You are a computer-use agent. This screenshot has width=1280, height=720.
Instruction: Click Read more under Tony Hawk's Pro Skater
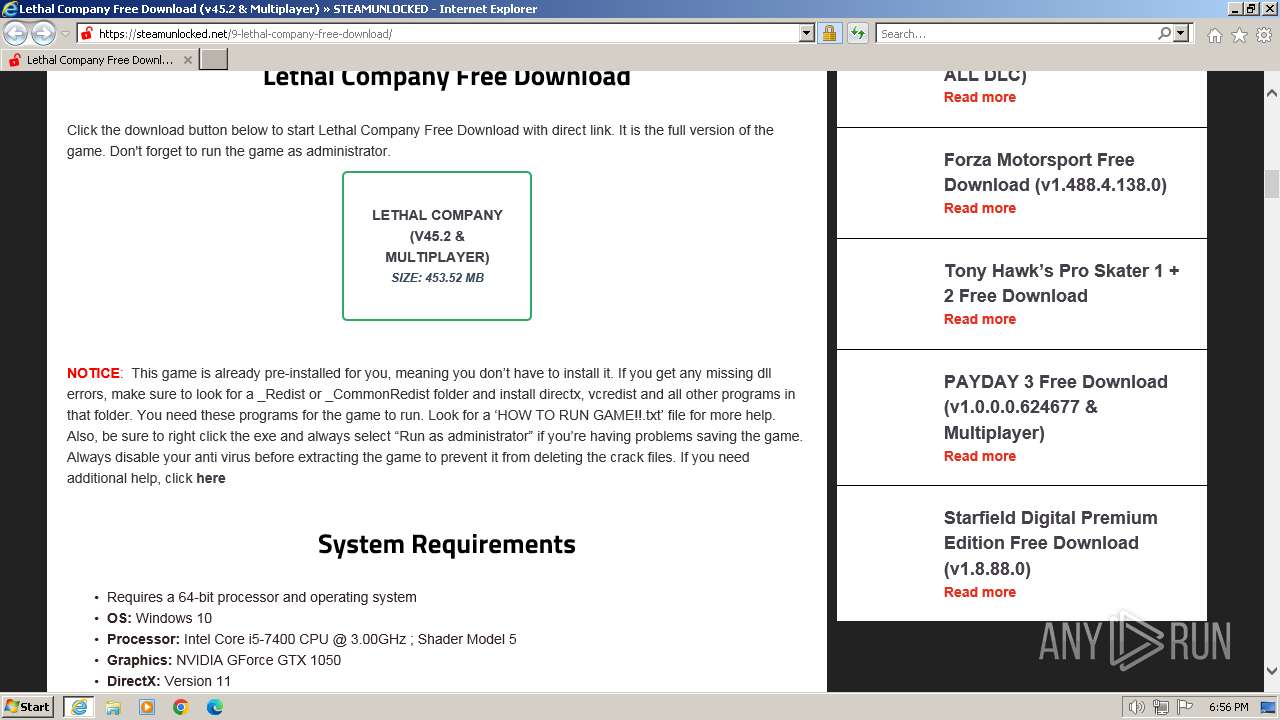pos(980,319)
